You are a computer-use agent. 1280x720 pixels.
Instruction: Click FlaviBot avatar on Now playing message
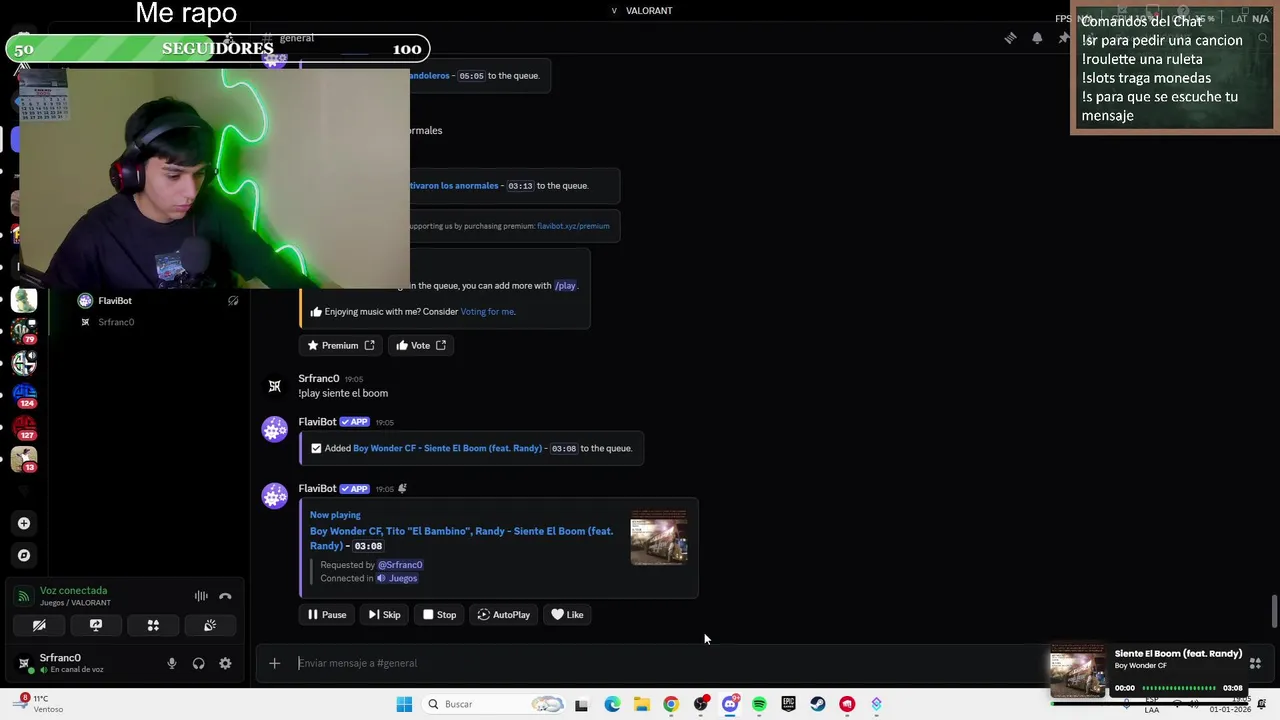(275, 496)
